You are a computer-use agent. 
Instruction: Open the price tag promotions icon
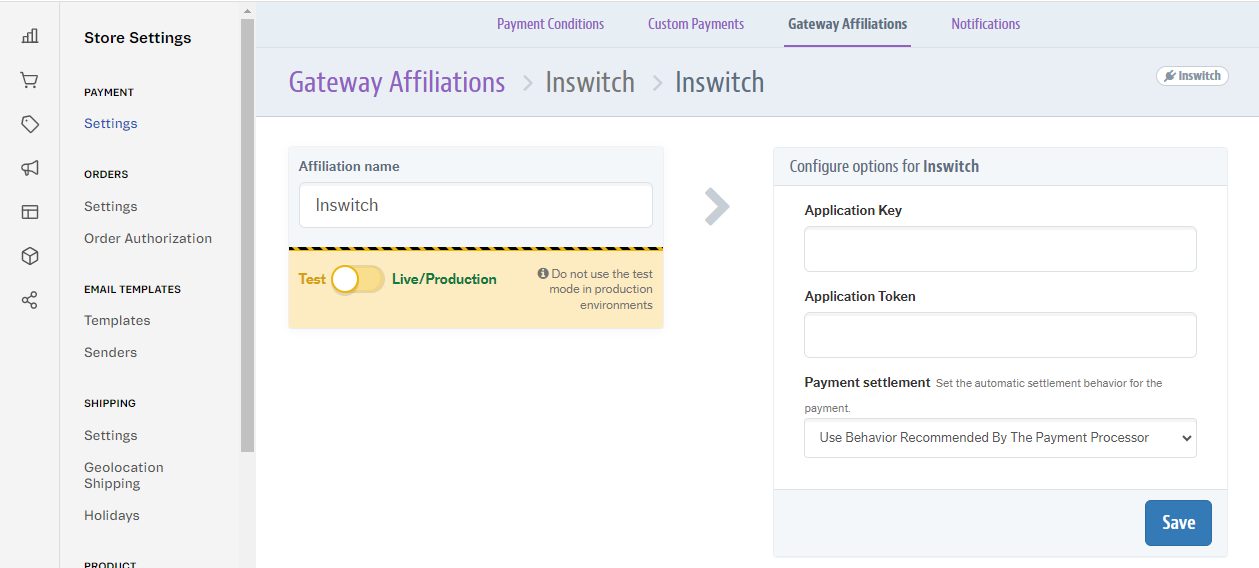tap(30, 124)
